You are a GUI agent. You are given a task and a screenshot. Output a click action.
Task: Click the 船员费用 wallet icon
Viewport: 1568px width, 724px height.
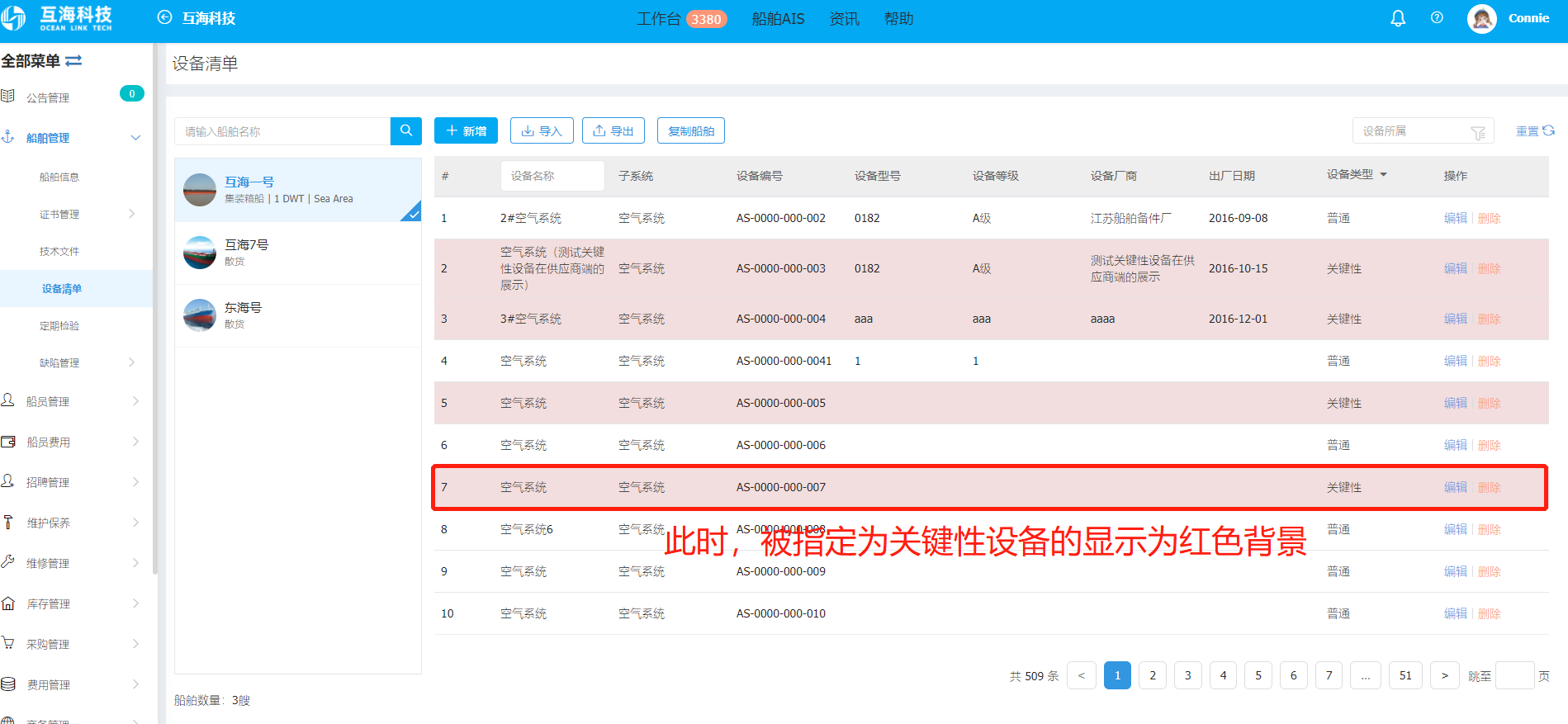8,442
